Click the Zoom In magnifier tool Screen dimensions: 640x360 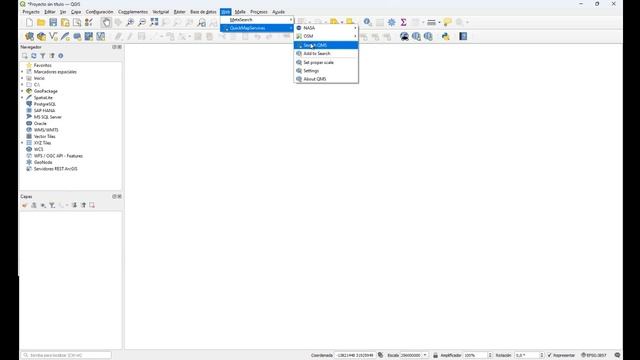(130, 22)
